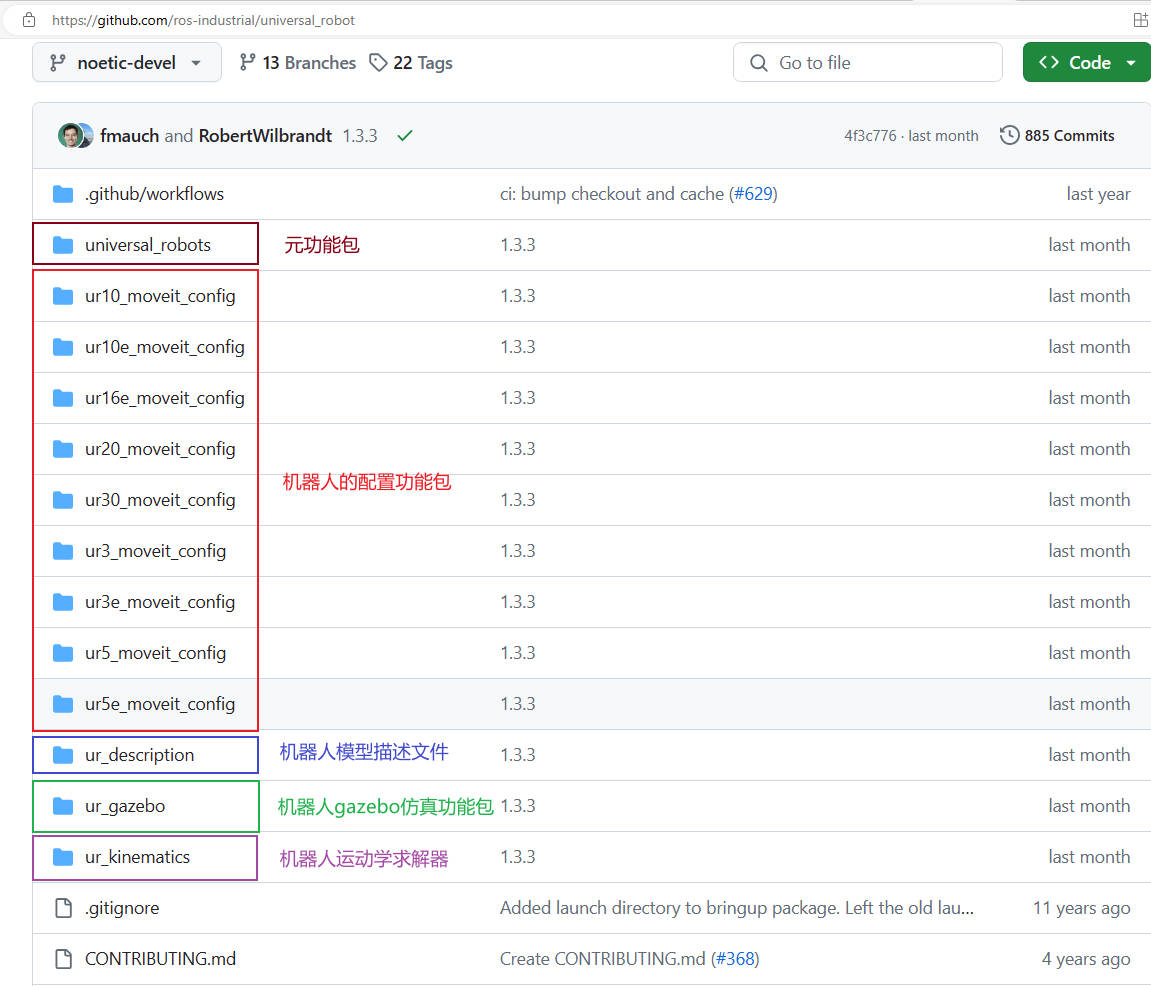The height and width of the screenshot is (986, 1151).
Task: Open the ur10_moveit_config folder
Action: (x=160, y=296)
